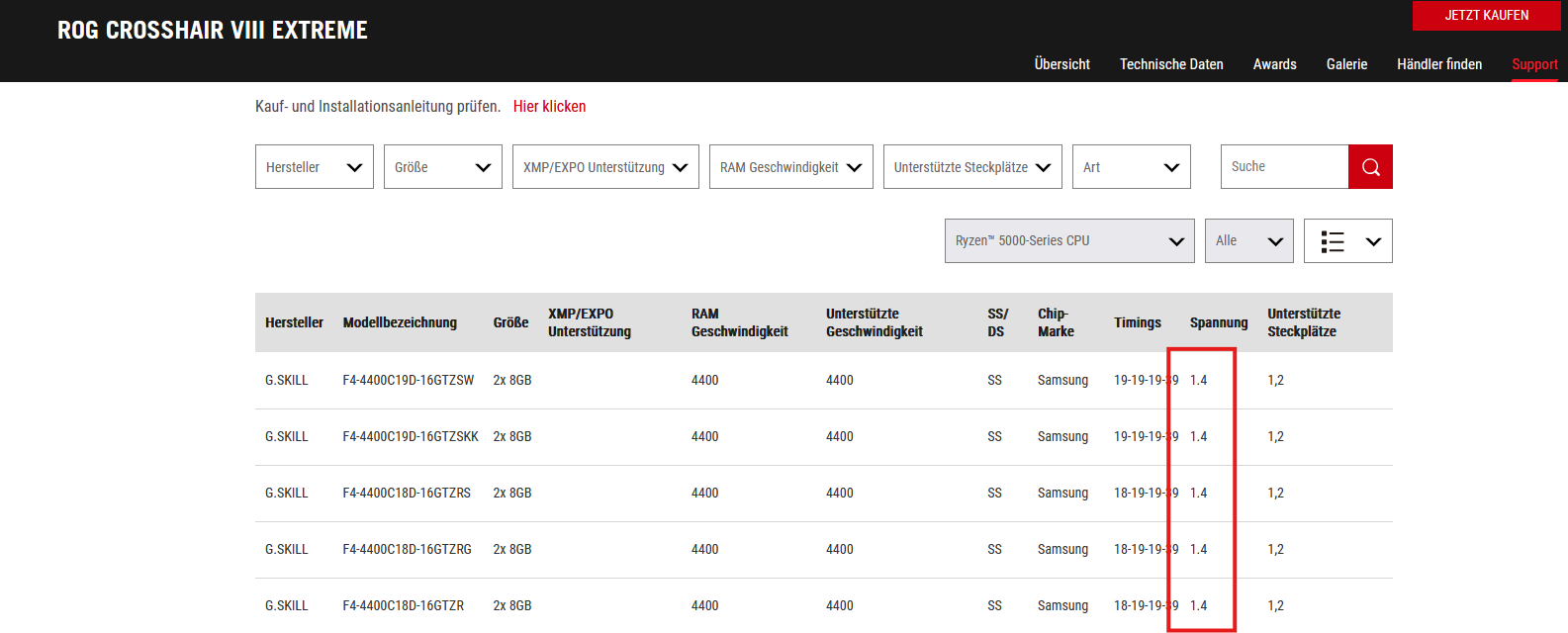Open the Alle dropdown
The image size is (1568, 633).
(x=1249, y=240)
